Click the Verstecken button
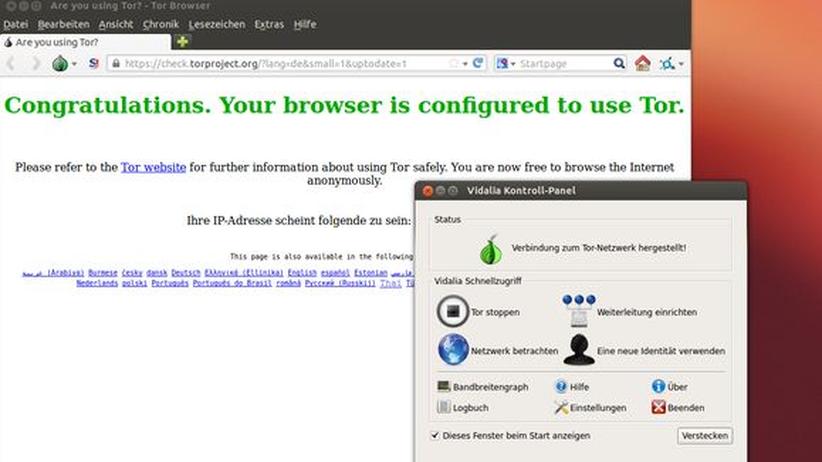The height and width of the screenshot is (462, 822). coord(705,436)
